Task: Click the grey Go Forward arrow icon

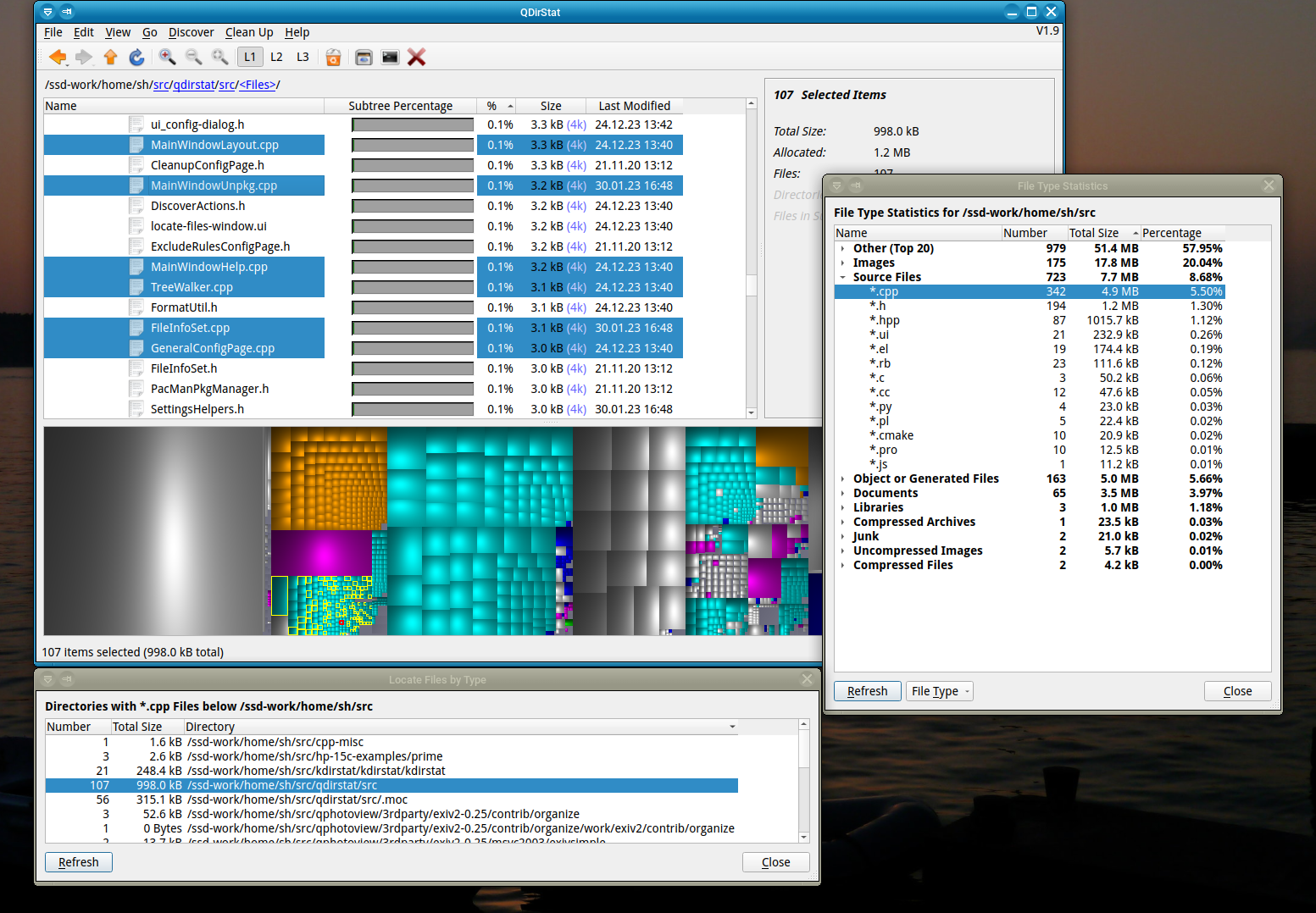Action: pyautogui.click(x=83, y=57)
